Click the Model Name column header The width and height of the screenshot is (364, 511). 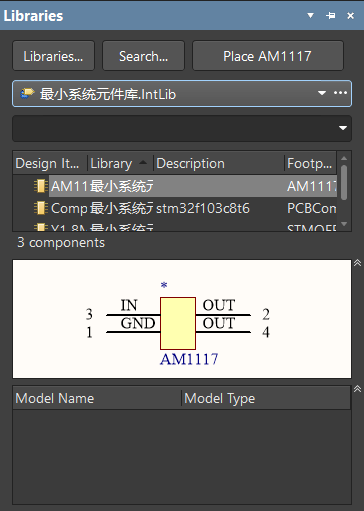[97, 398]
